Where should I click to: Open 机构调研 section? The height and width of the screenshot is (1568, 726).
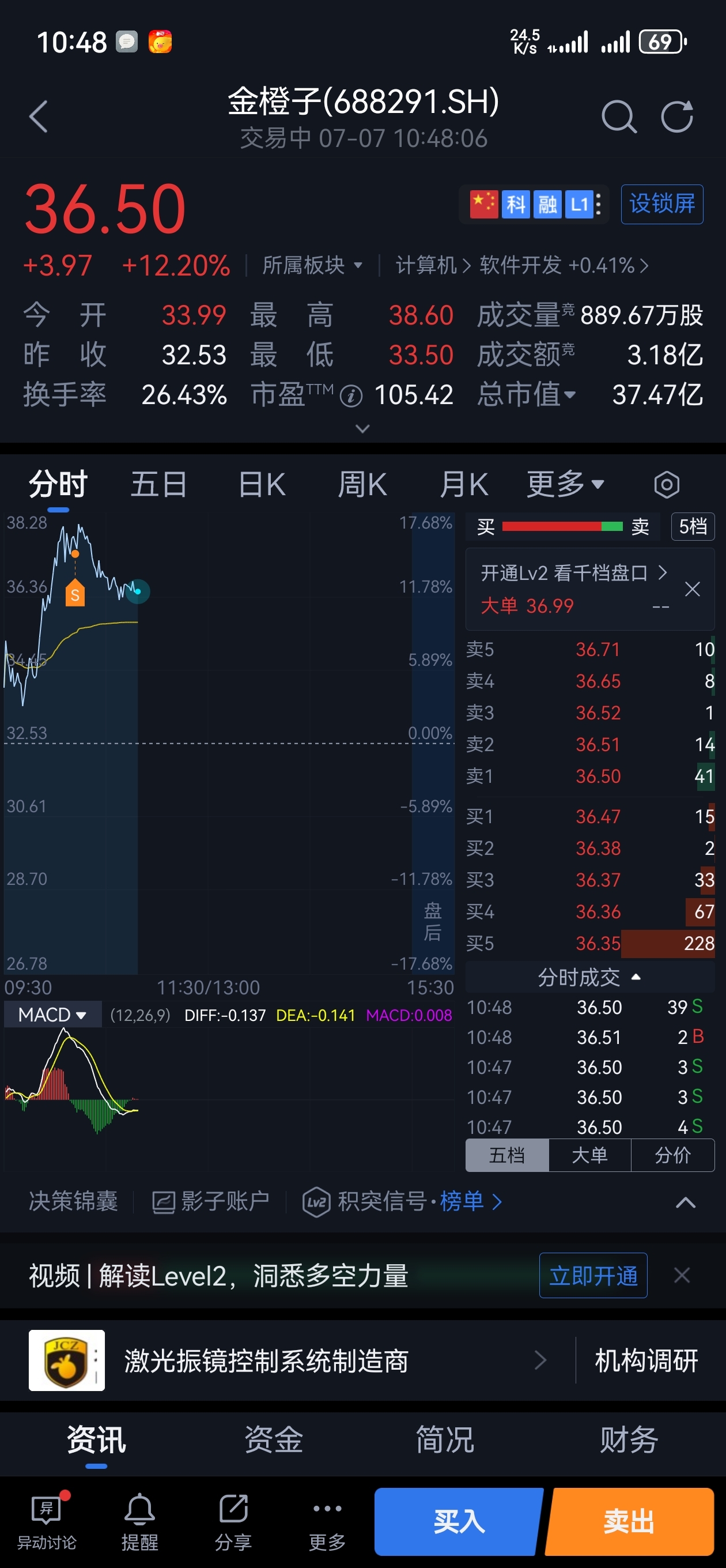[x=646, y=1360]
